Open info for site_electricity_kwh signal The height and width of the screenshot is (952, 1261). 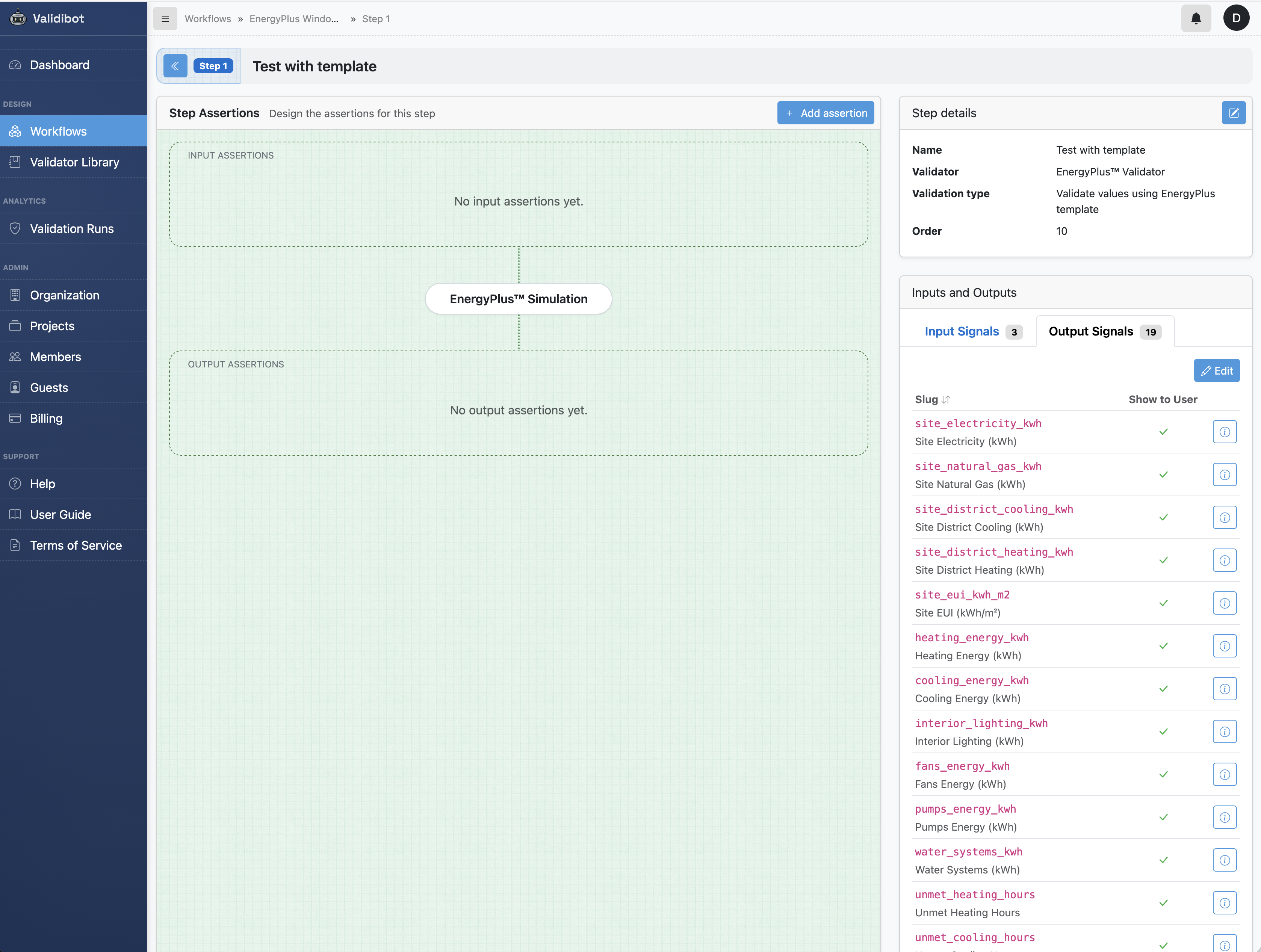1224,432
